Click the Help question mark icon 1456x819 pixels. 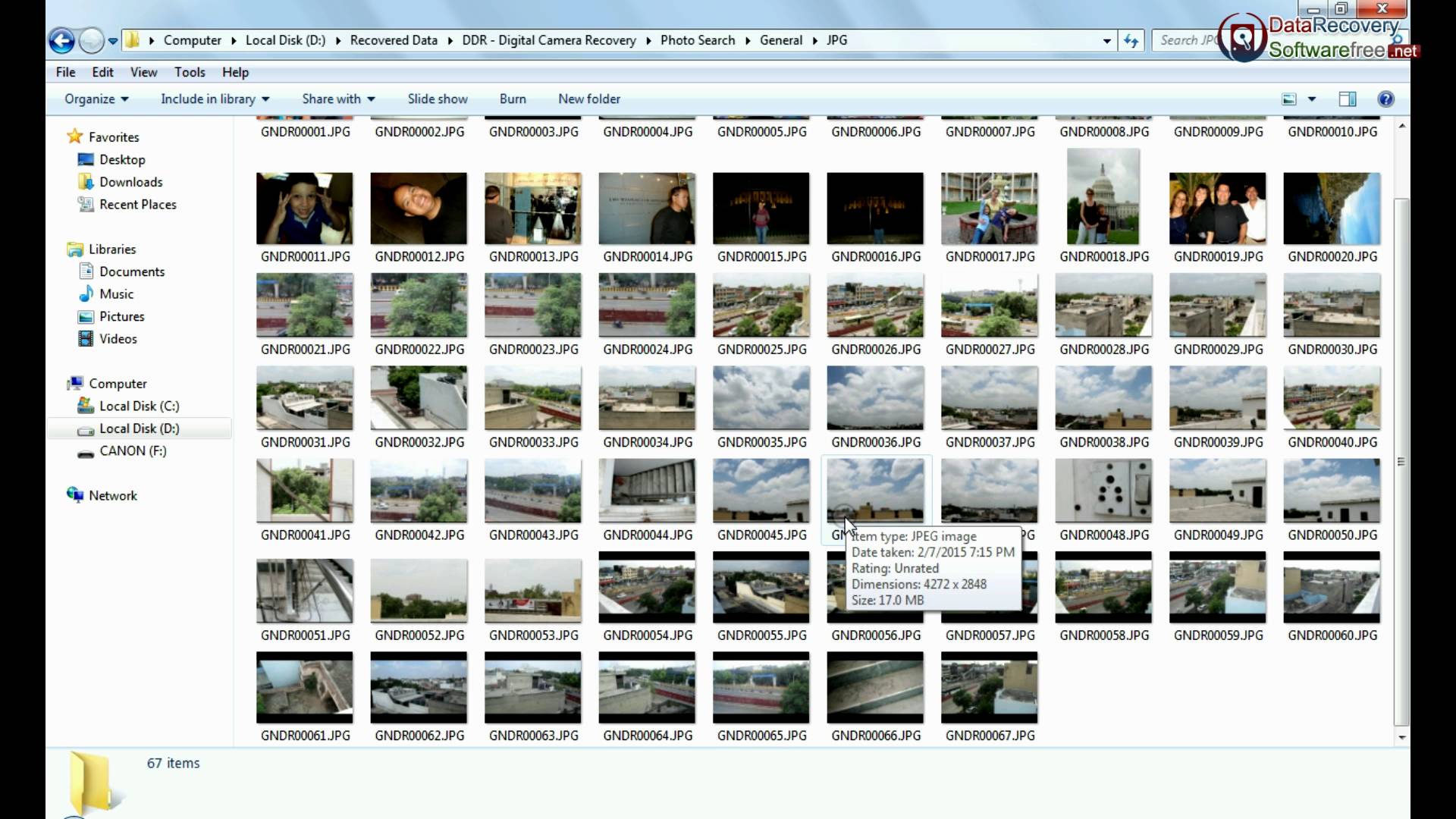coord(1385,99)
